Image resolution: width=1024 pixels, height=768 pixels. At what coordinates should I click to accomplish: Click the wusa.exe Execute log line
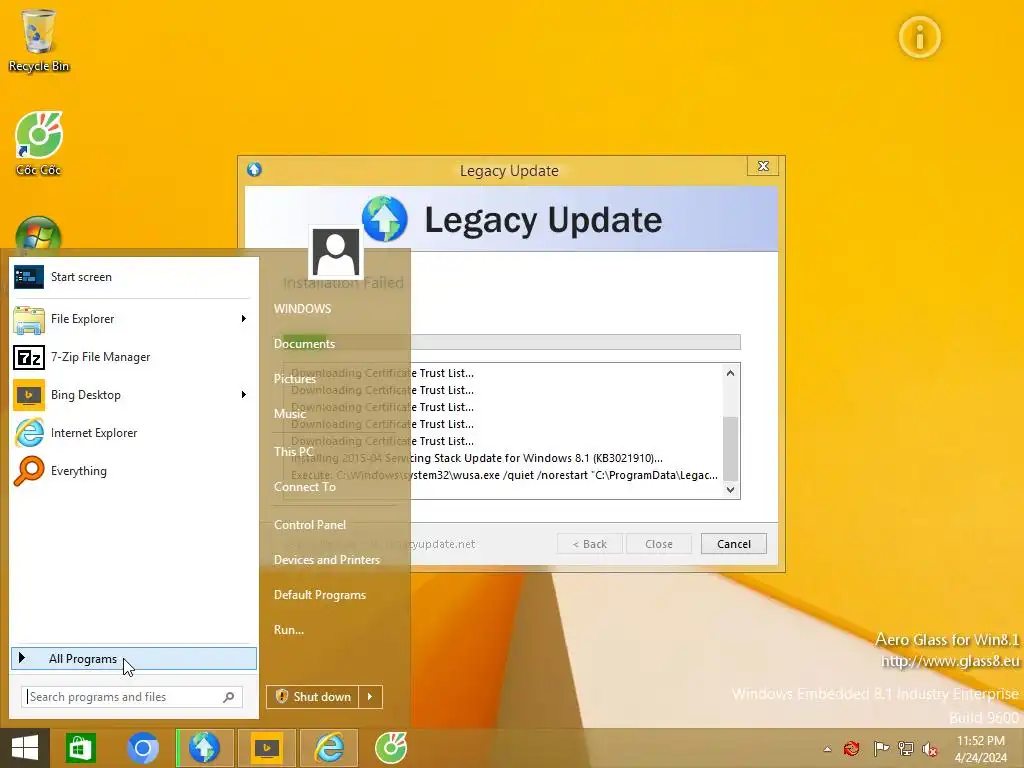tap(504, 475)
